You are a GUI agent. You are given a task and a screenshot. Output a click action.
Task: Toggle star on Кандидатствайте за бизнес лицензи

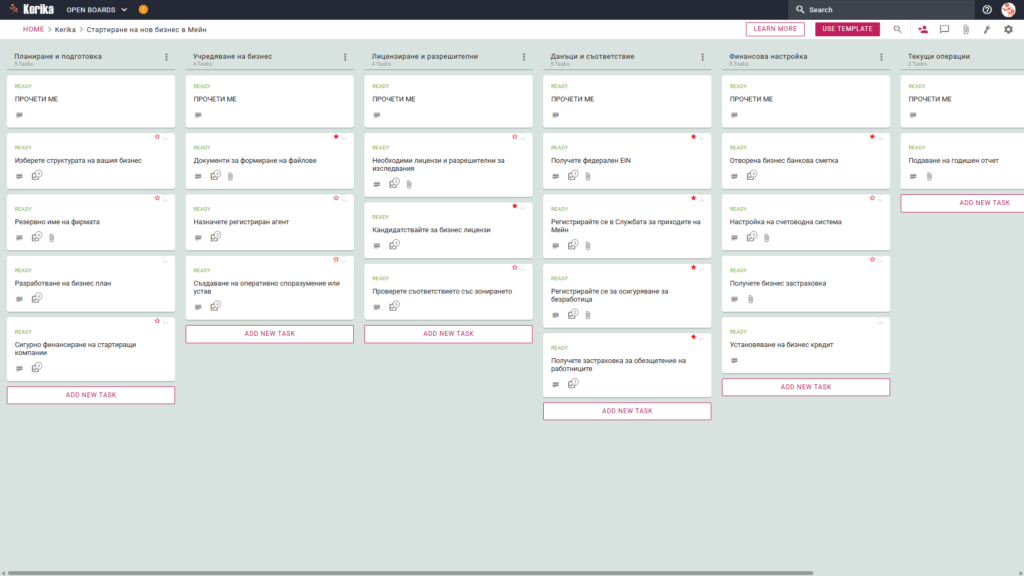pos(515,206)
